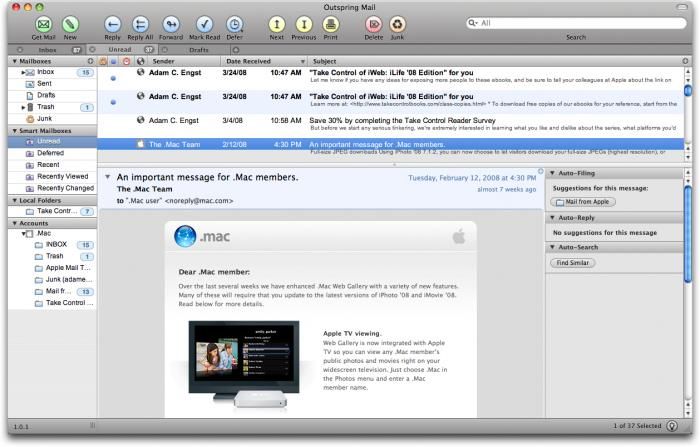The image size is (700, 447).
Task: Collapse the .Mac account tree
Action: pos(24,234)
